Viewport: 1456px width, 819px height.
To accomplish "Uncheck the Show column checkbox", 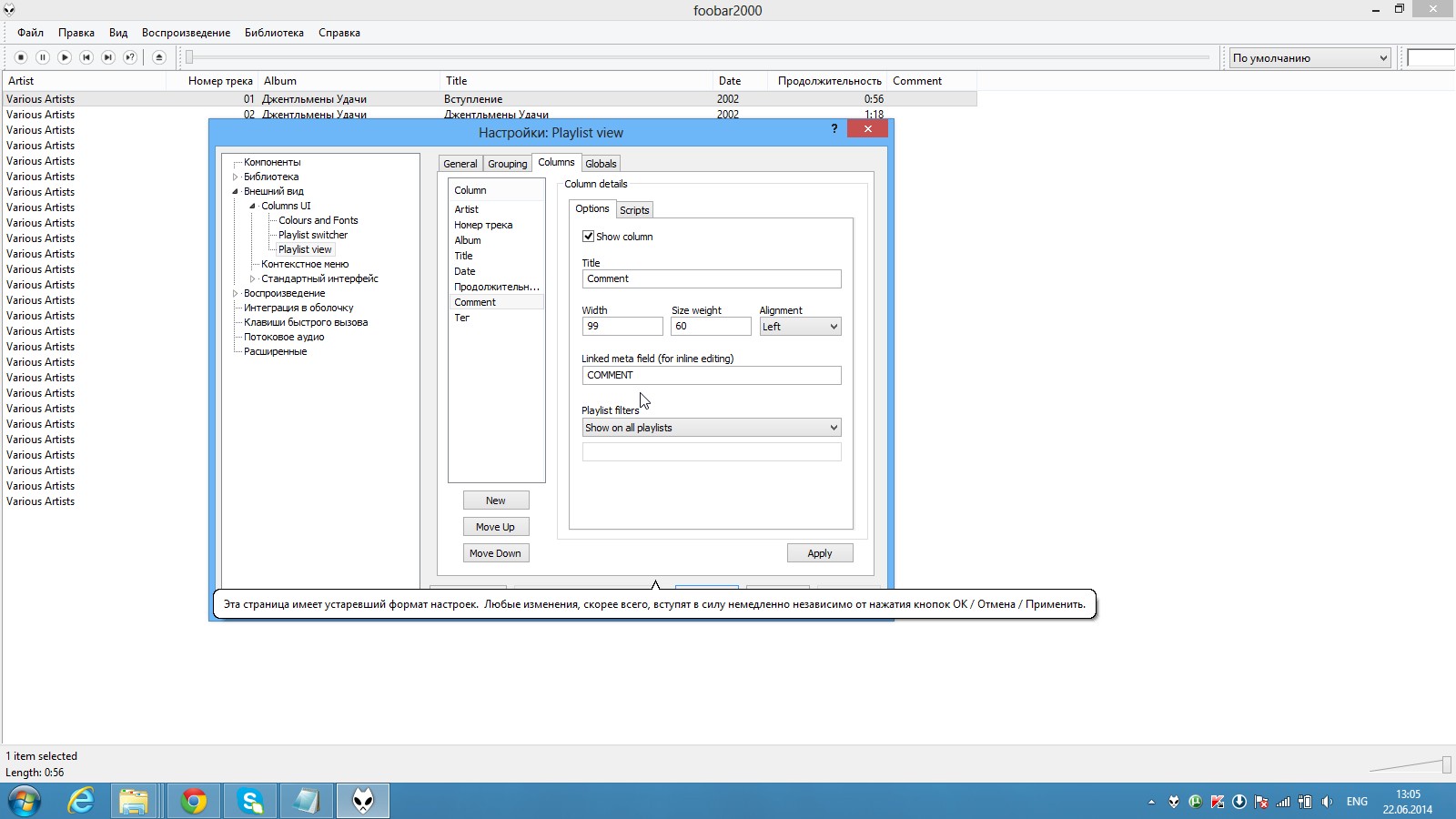I will (x=589, y=237).
